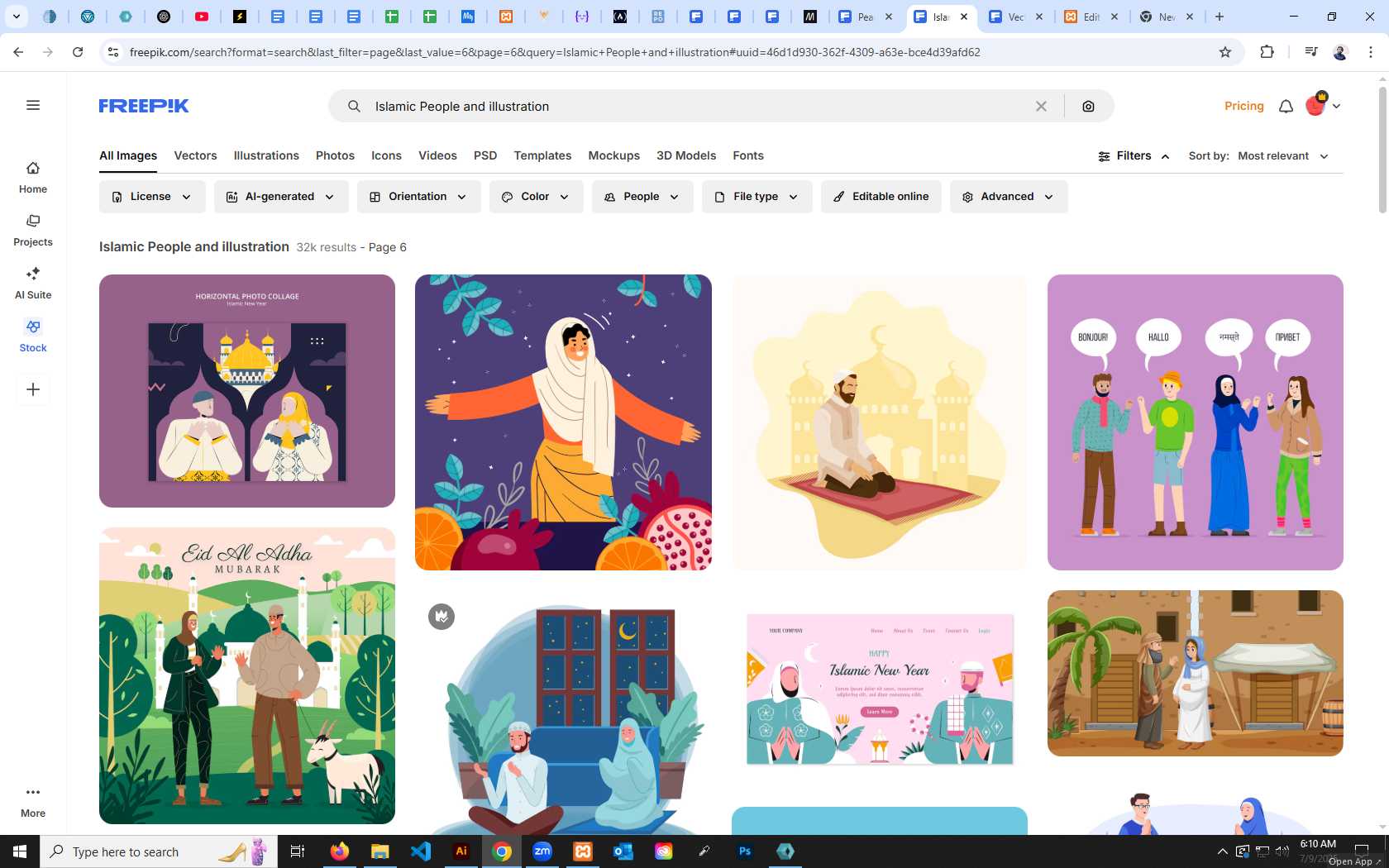Open user profile avatar menu
This screenshot has width=1389, height=868.
click(1322, 105)
